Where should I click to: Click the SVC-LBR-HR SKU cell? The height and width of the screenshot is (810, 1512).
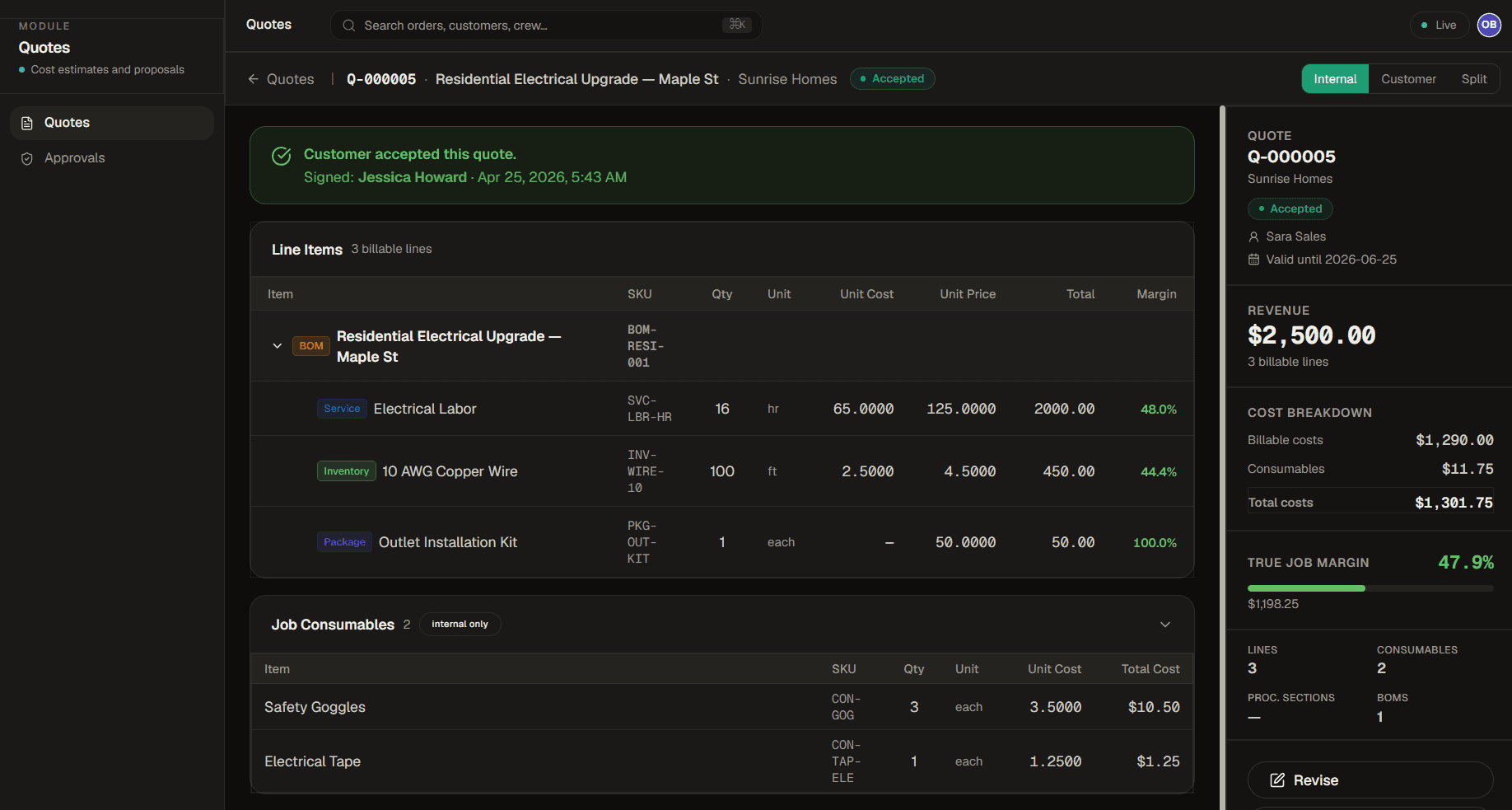(x=650, y=409)
